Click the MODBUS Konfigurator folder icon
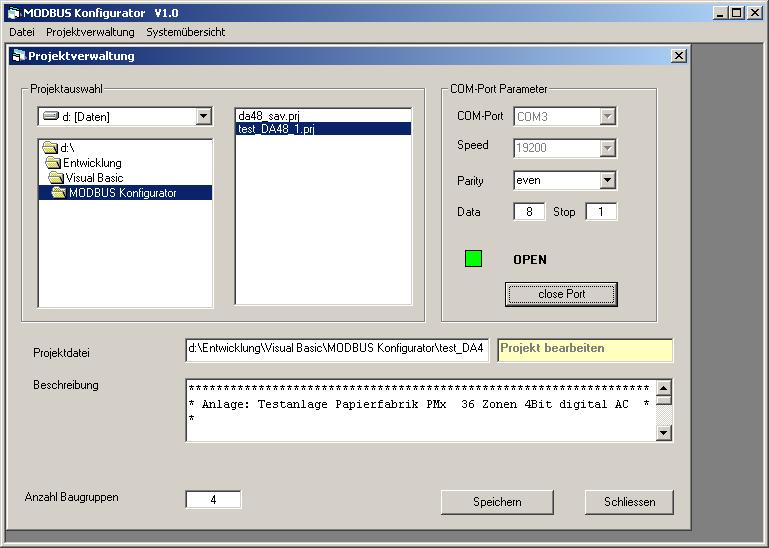 59,193
